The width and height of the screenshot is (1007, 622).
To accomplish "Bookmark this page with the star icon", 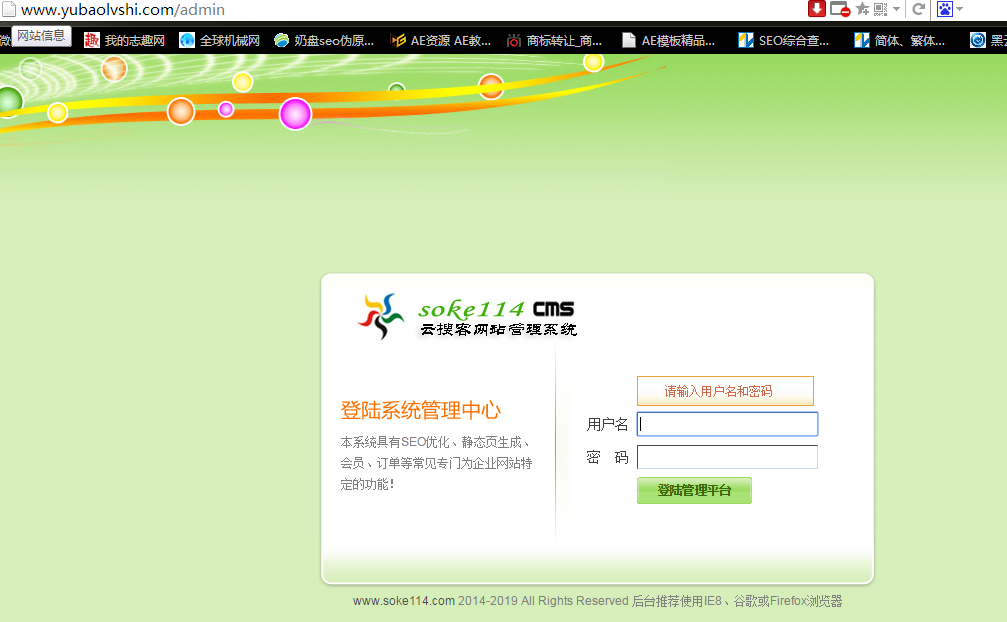I will pyautogui.click(x=862, y=9).
